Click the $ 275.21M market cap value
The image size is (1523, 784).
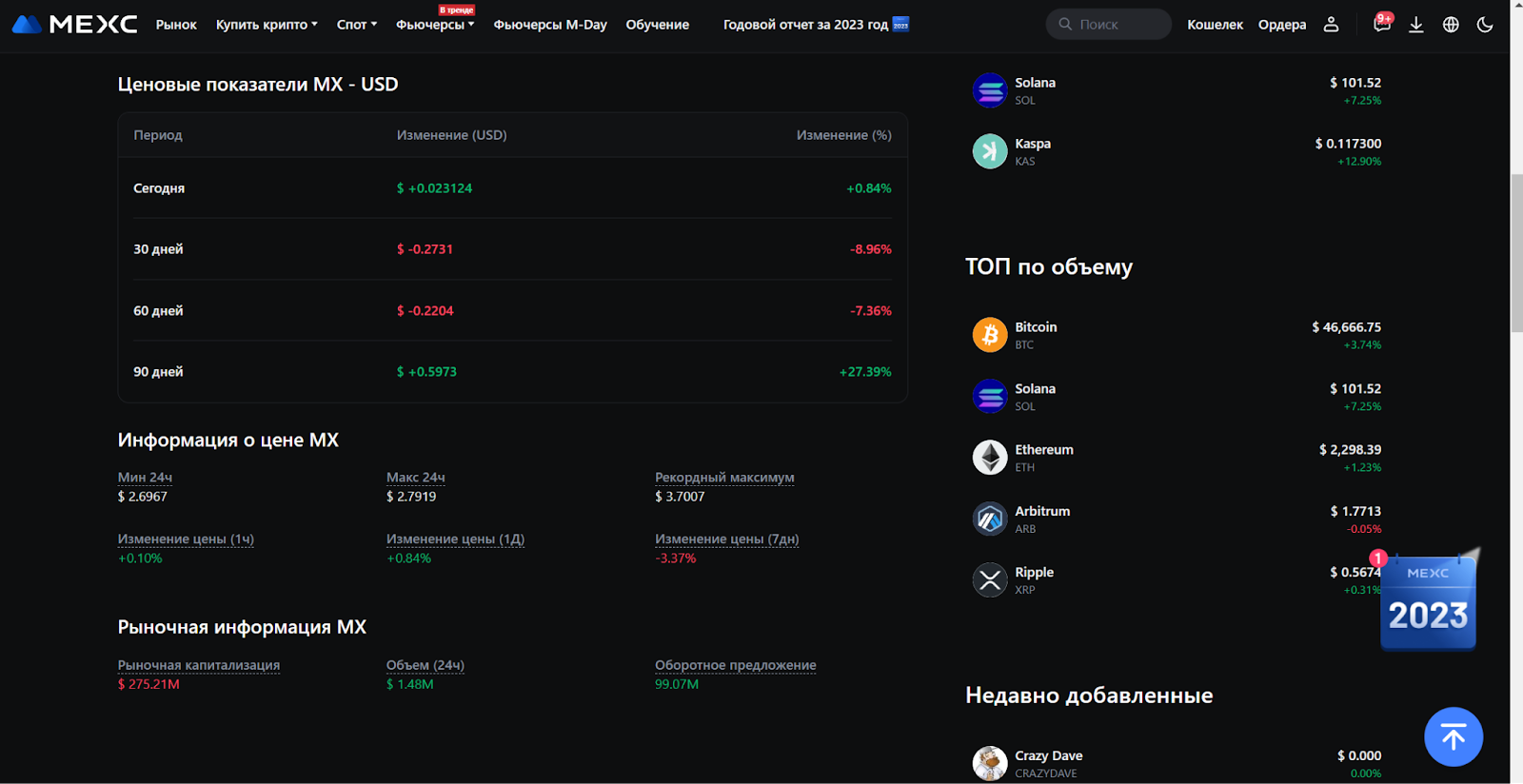(148, 684)
